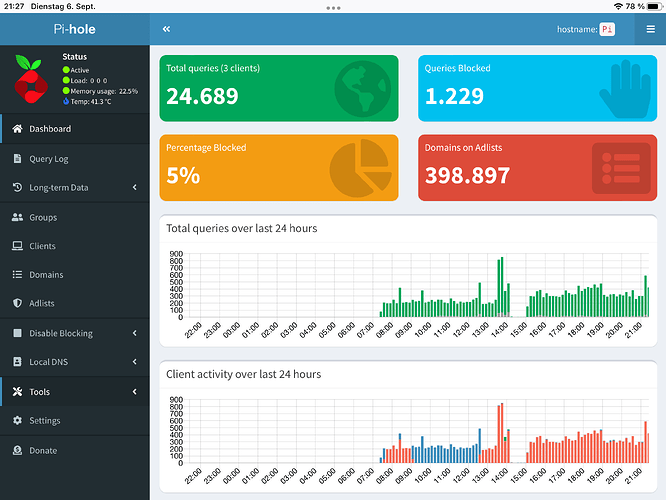The height and width of the screenshot is (500, 666).
Task: Click the Pi-hole title link
Action: coord(75,29)
